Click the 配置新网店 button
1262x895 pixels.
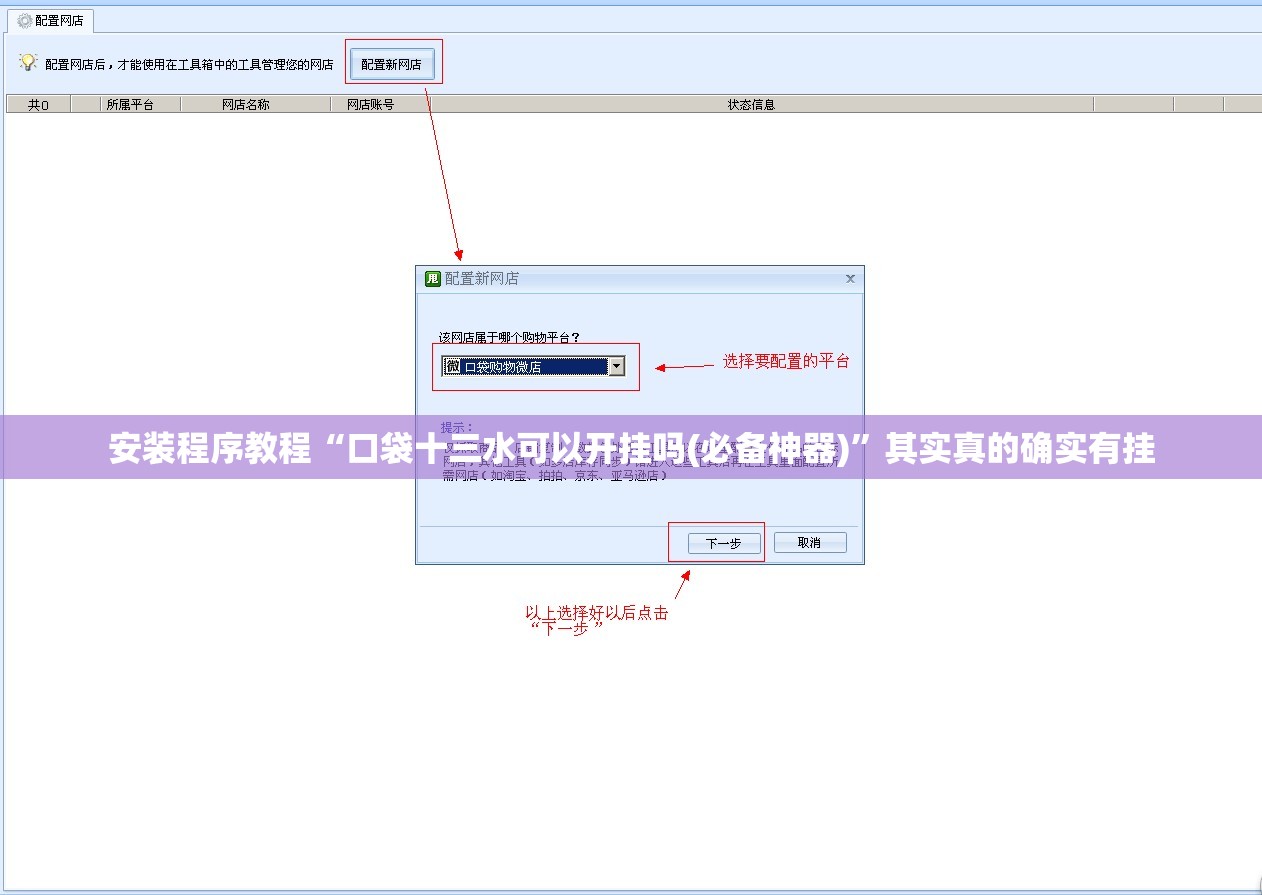(392, 64)
